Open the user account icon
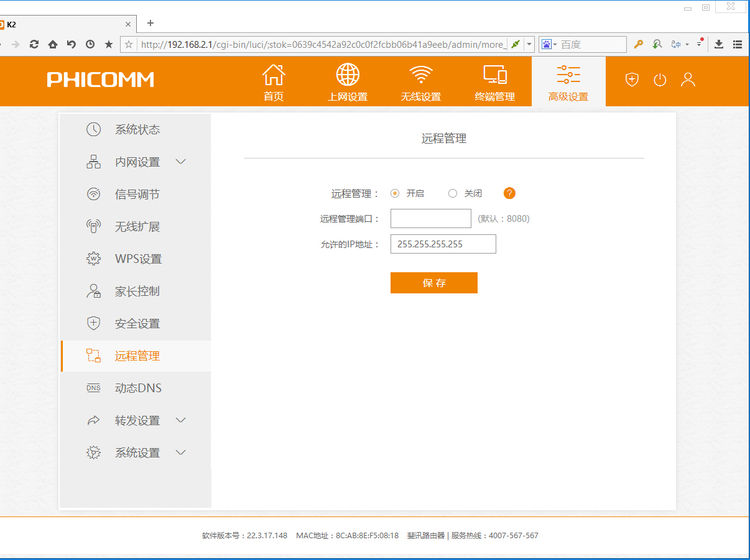 [x=688, y=80]
